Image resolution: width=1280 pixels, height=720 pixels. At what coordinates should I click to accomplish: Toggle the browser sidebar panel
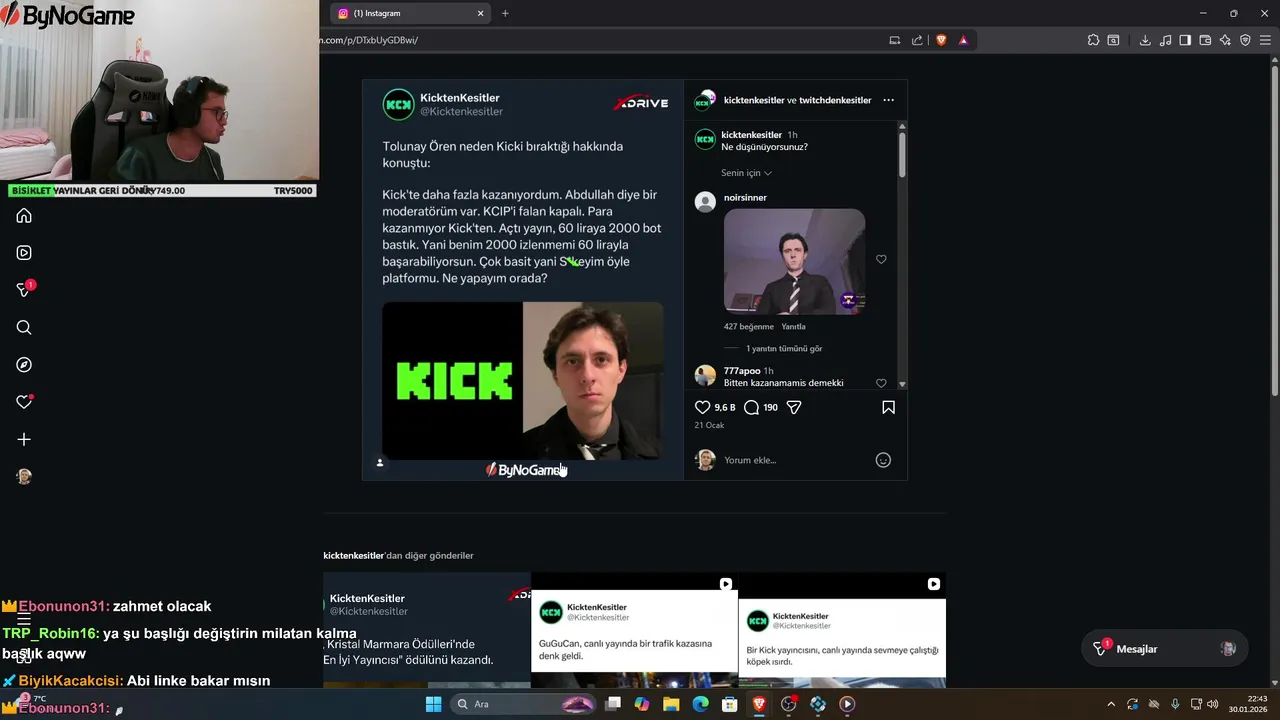tap(1185, 40)
